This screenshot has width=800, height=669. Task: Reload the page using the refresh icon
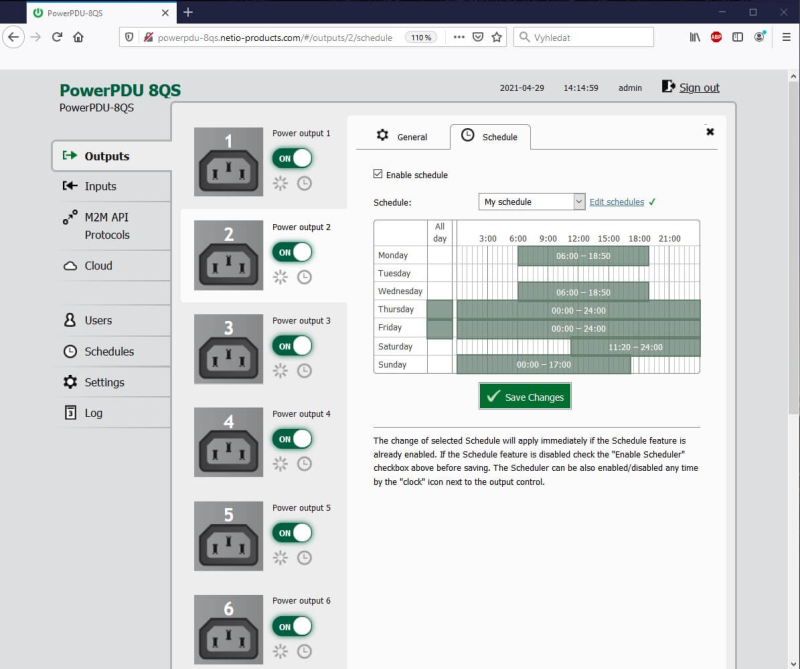pos(57,37)
